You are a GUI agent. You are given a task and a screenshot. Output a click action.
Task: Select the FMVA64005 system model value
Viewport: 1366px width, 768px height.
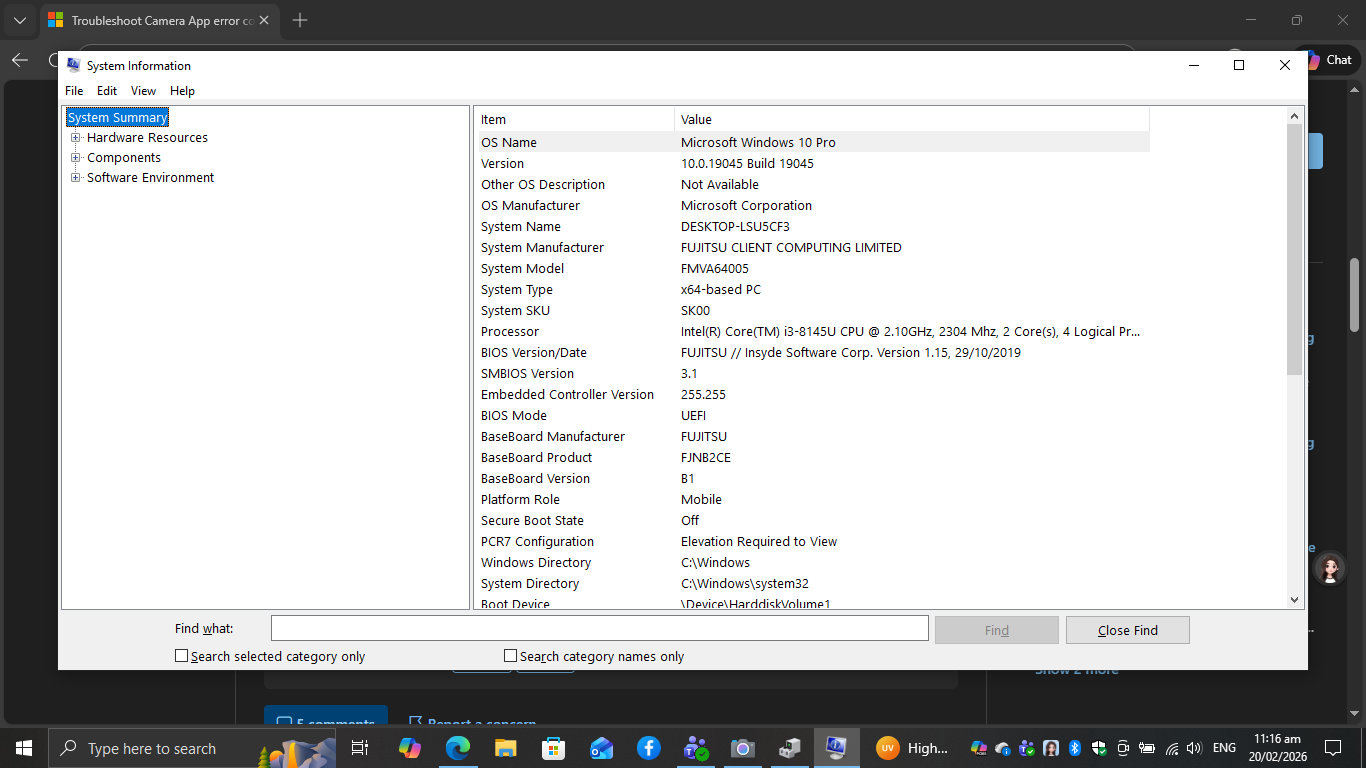(715, 268)
